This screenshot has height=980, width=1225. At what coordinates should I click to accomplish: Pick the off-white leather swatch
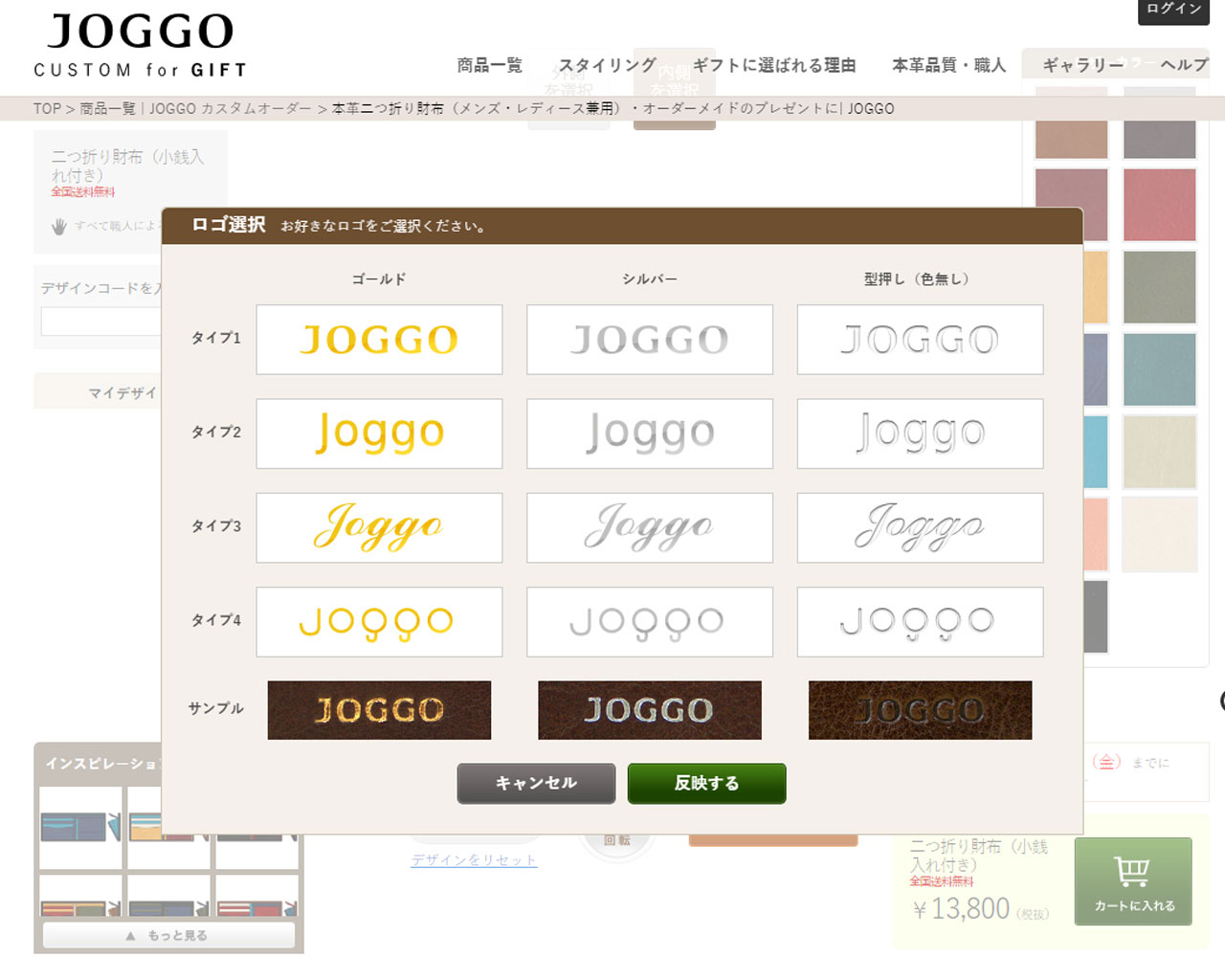coord(1159,534)
